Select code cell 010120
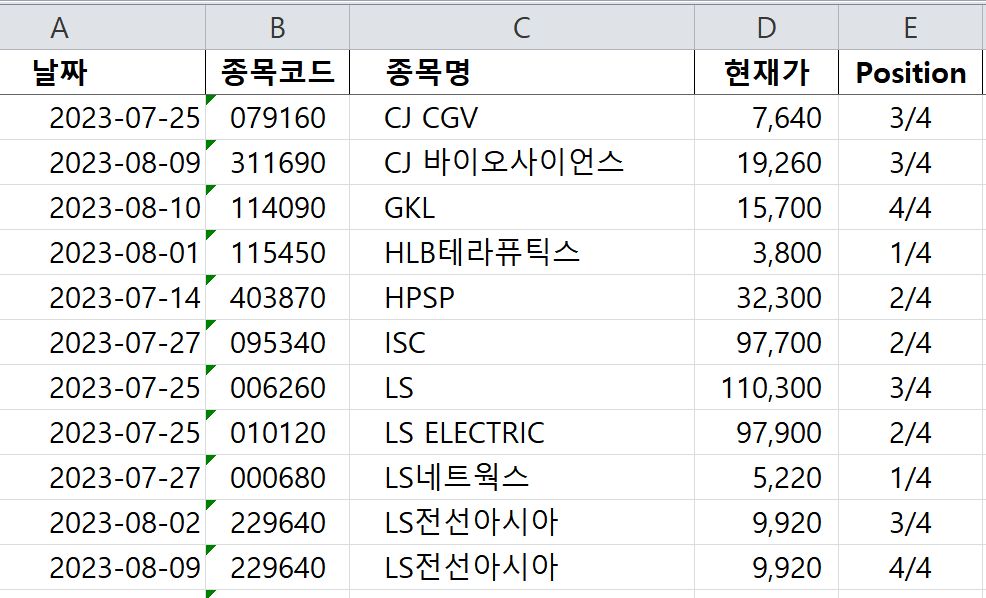986x598 pixels. click(x=277, y=433)
